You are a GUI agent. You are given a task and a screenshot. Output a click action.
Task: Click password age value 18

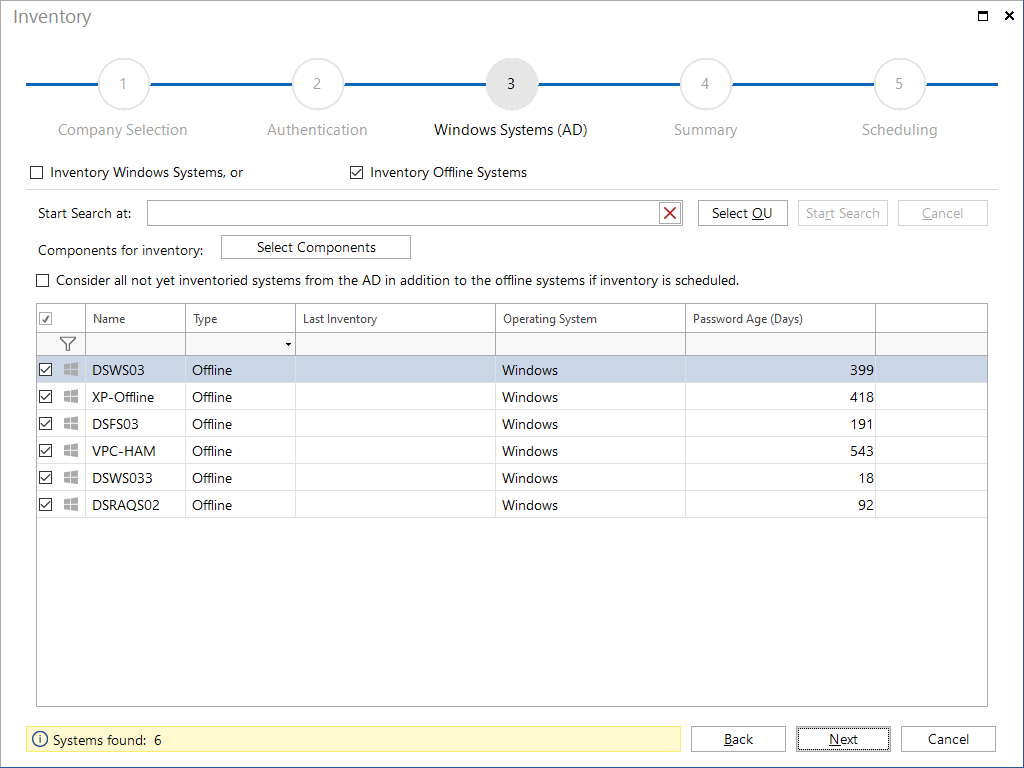[x=866, y=477]
